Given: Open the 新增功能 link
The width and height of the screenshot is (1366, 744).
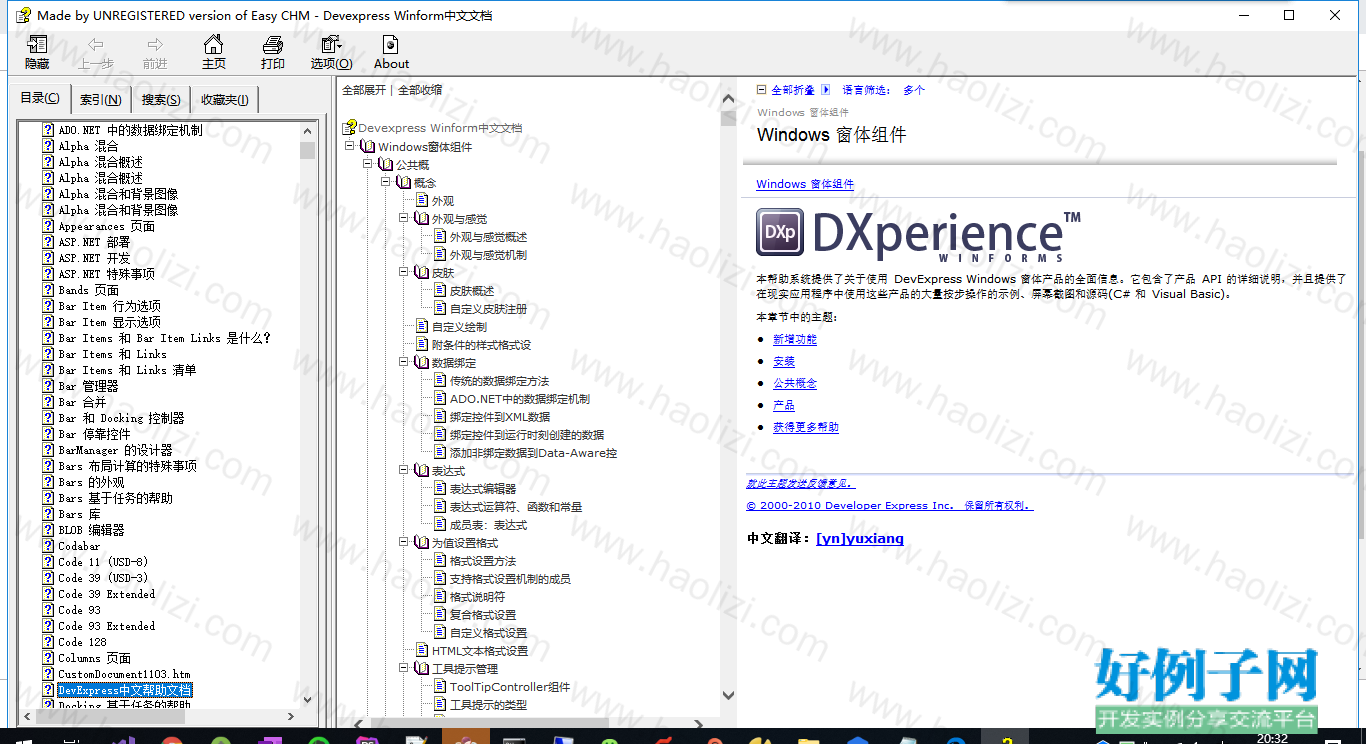Looking at the screenshot, I should pyautogui.click(x=795, y=340).
